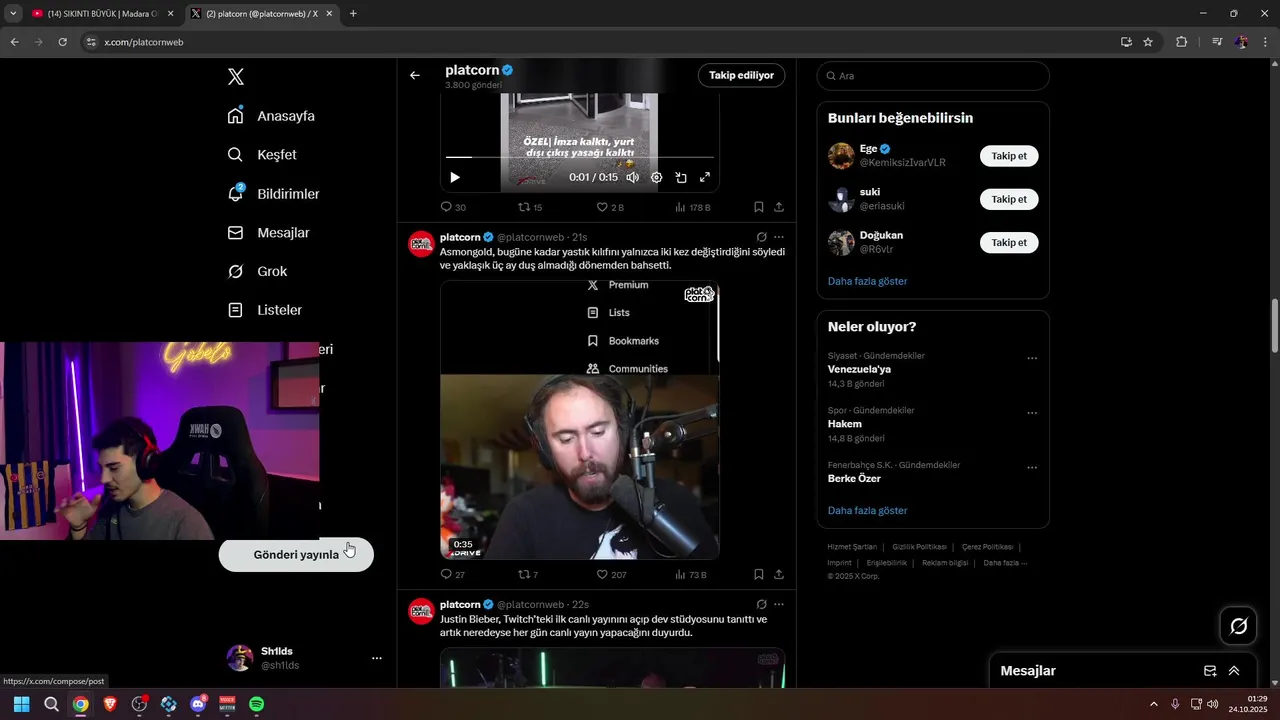Image resolution: width=1280 pixels, height=720 pixels.
Task: Play the top video
Action: coord(455,177)
